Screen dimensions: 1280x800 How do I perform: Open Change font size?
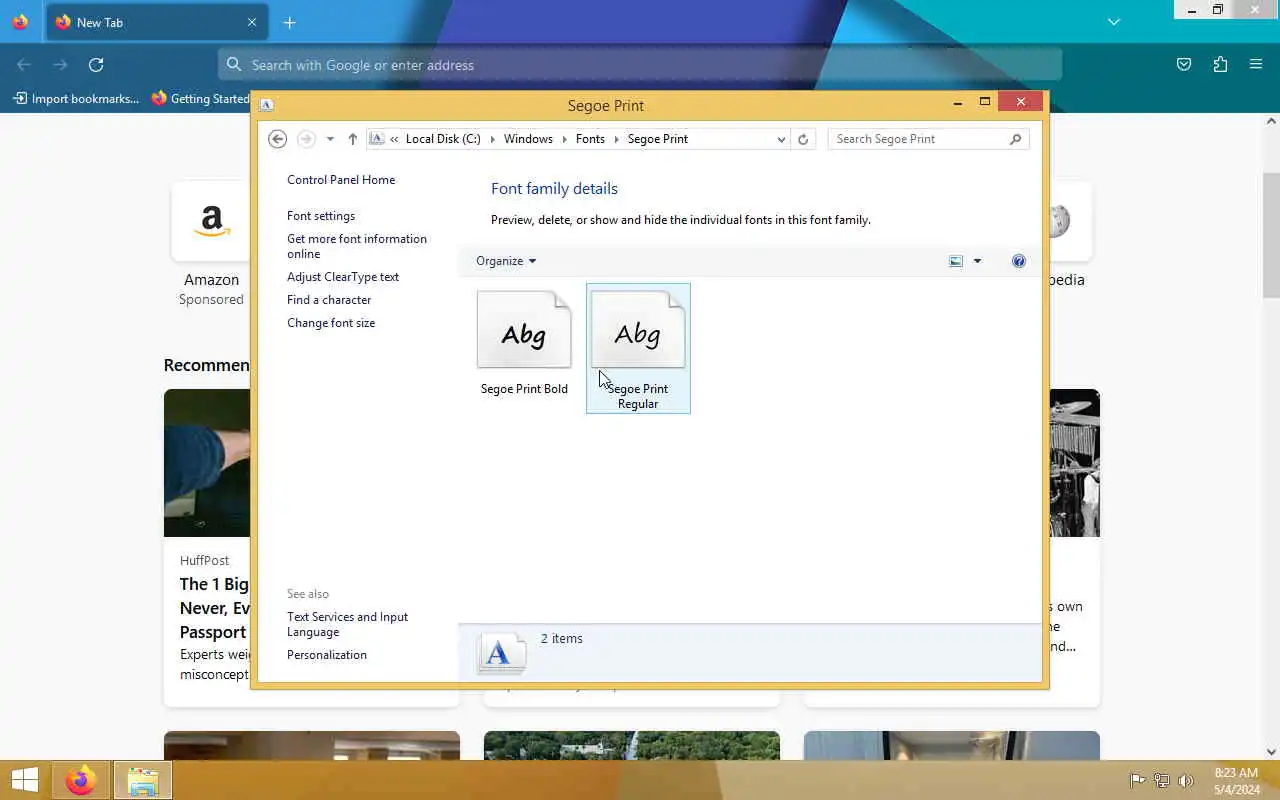[331, 323]
